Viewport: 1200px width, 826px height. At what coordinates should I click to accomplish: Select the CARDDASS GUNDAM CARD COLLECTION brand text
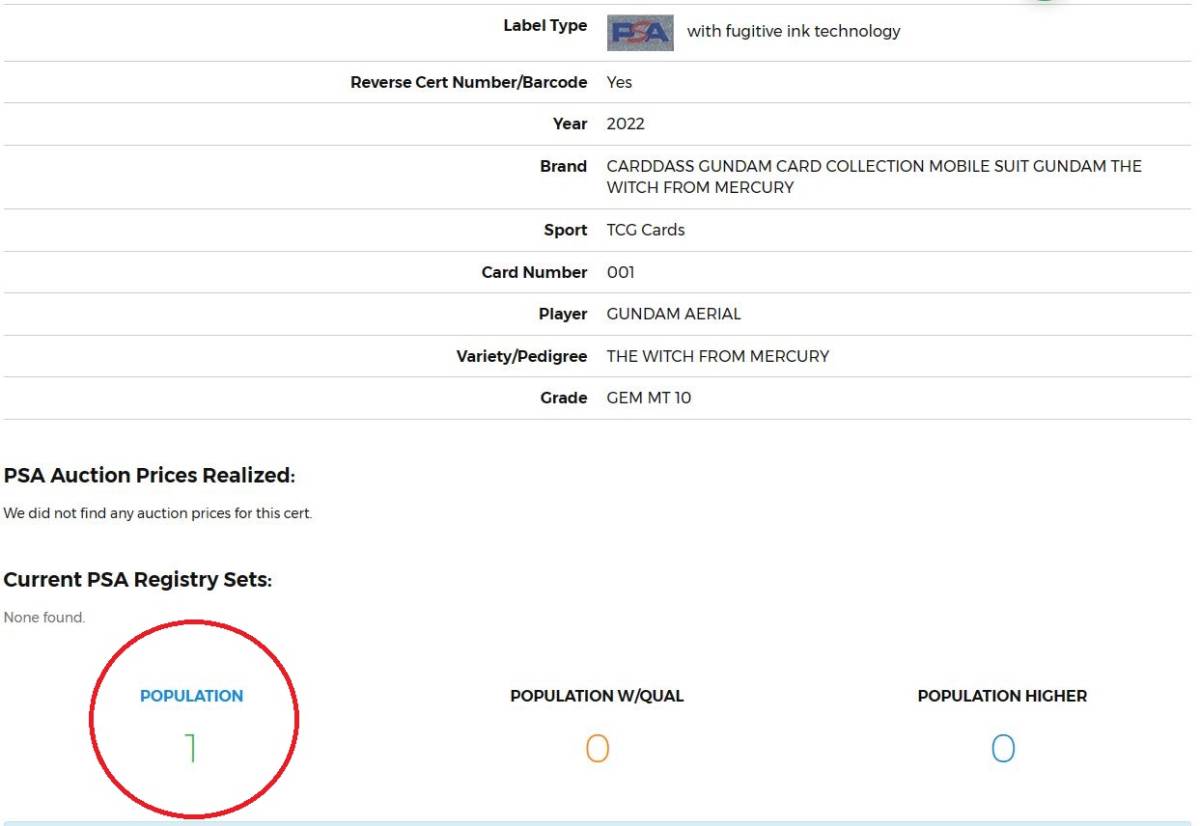(x=874, y=177)
